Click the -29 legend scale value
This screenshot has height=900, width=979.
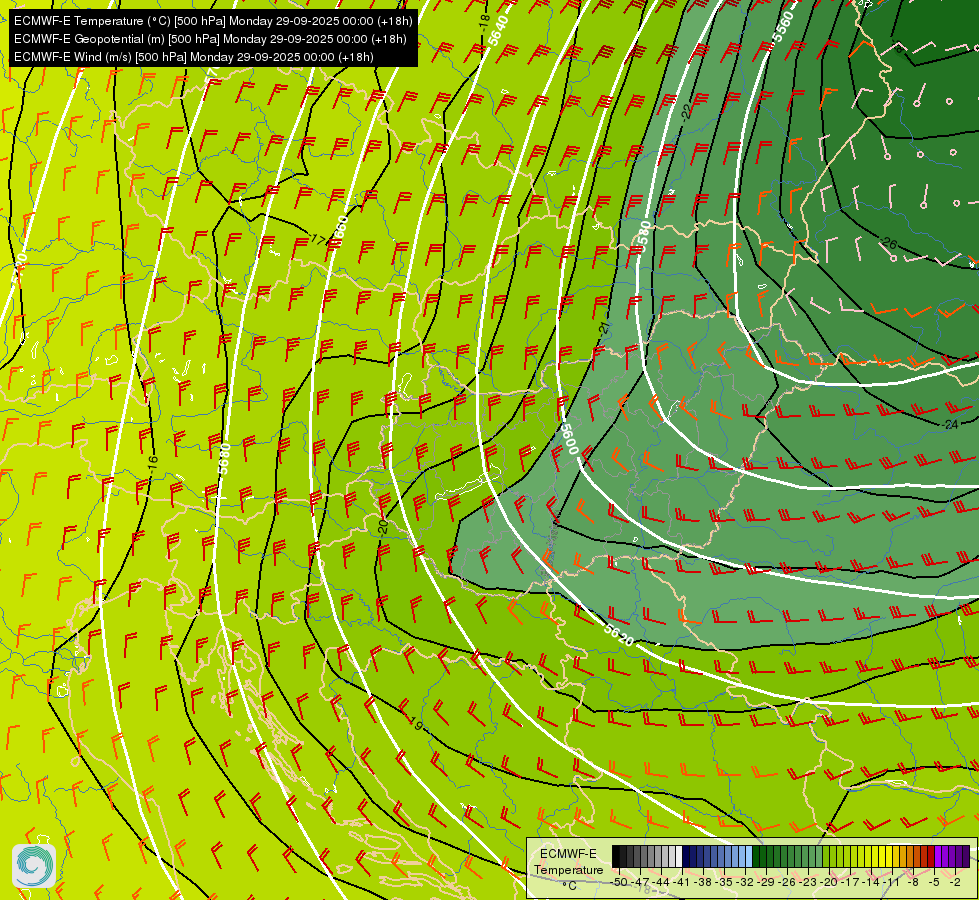coord(765,882)
